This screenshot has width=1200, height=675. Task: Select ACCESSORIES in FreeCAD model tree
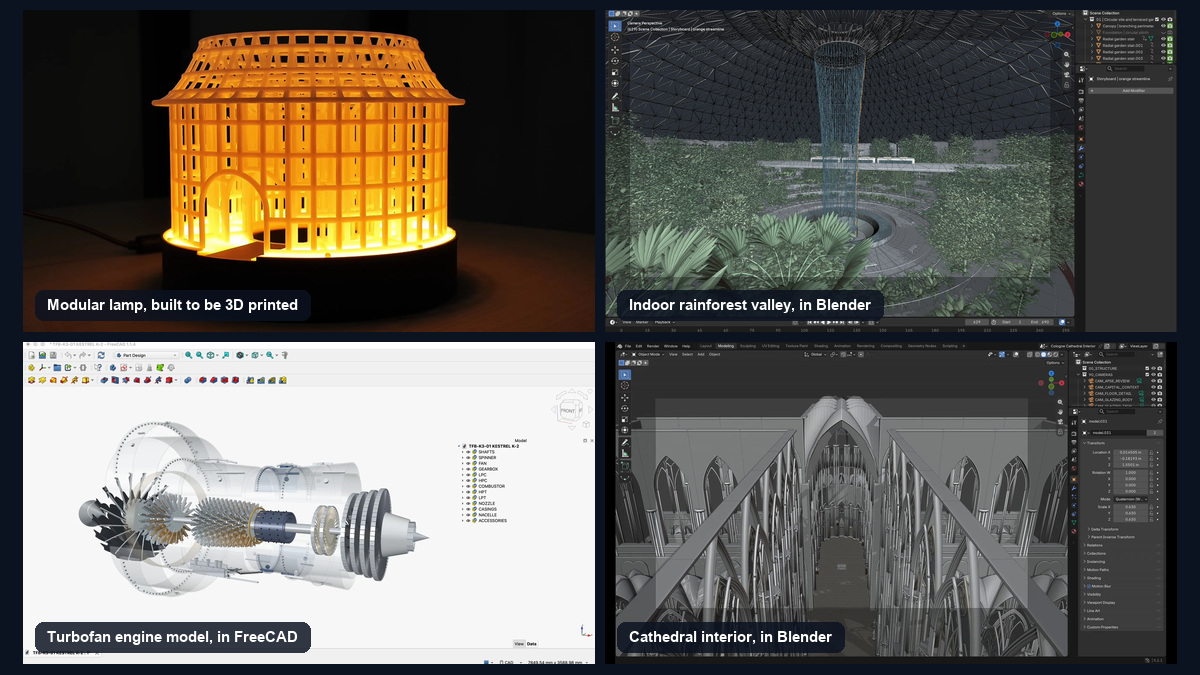pyautogui.click(x=492, y=520)
